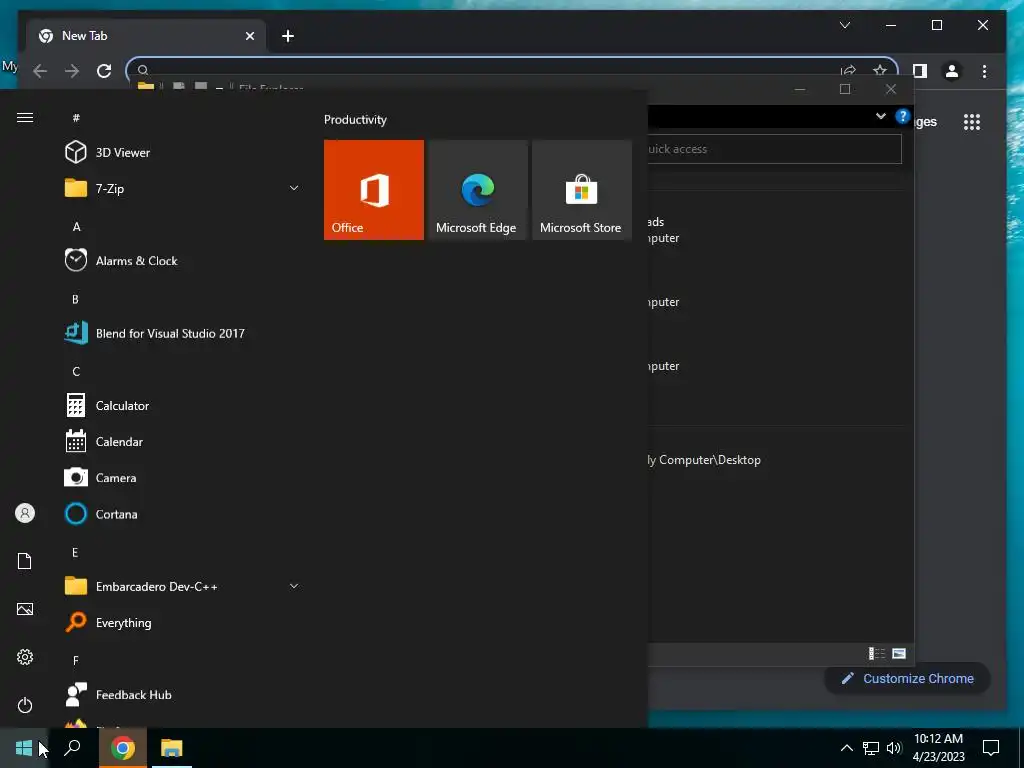Launch the Everything search app
The image size is (1024, 768).
coord(123,622)
